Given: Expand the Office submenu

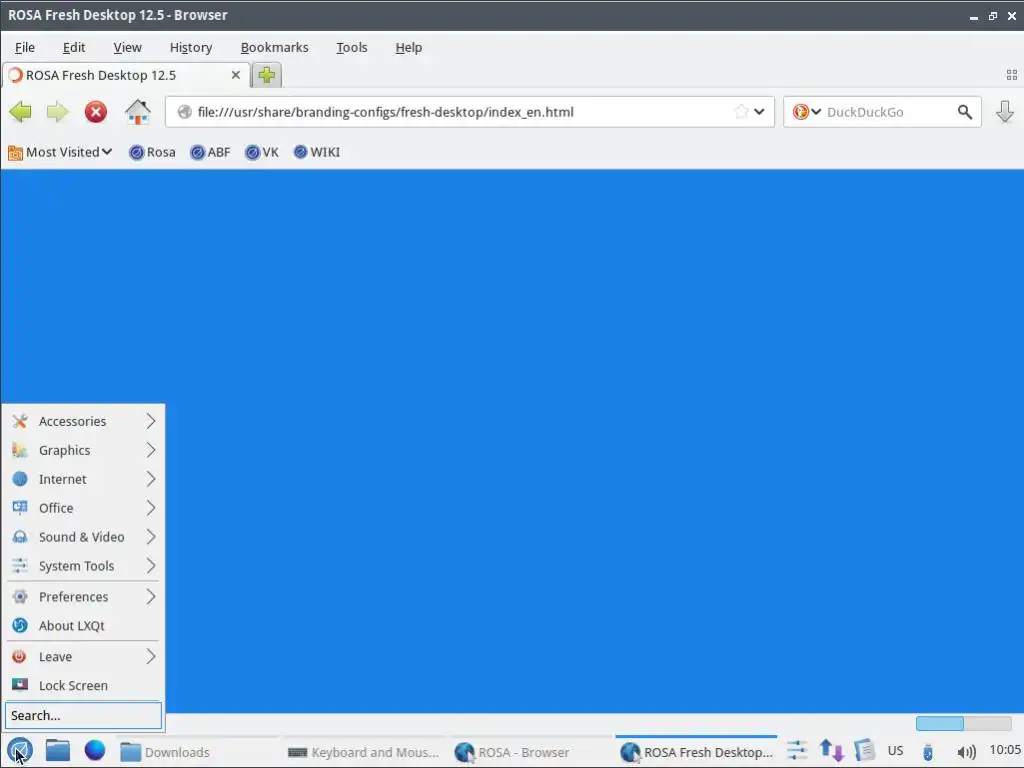Looking at the screenshot, I should [84, 508].
